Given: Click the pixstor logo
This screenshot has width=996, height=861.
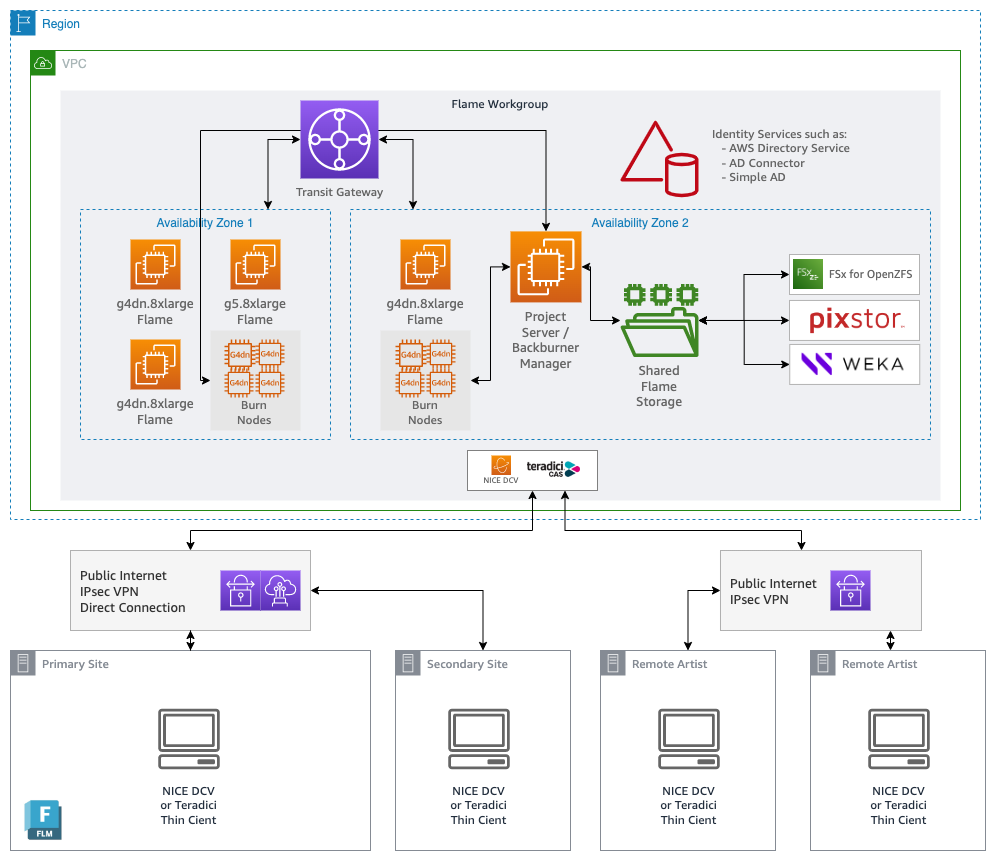Looking at the screenshot, I should click(854, 320).
